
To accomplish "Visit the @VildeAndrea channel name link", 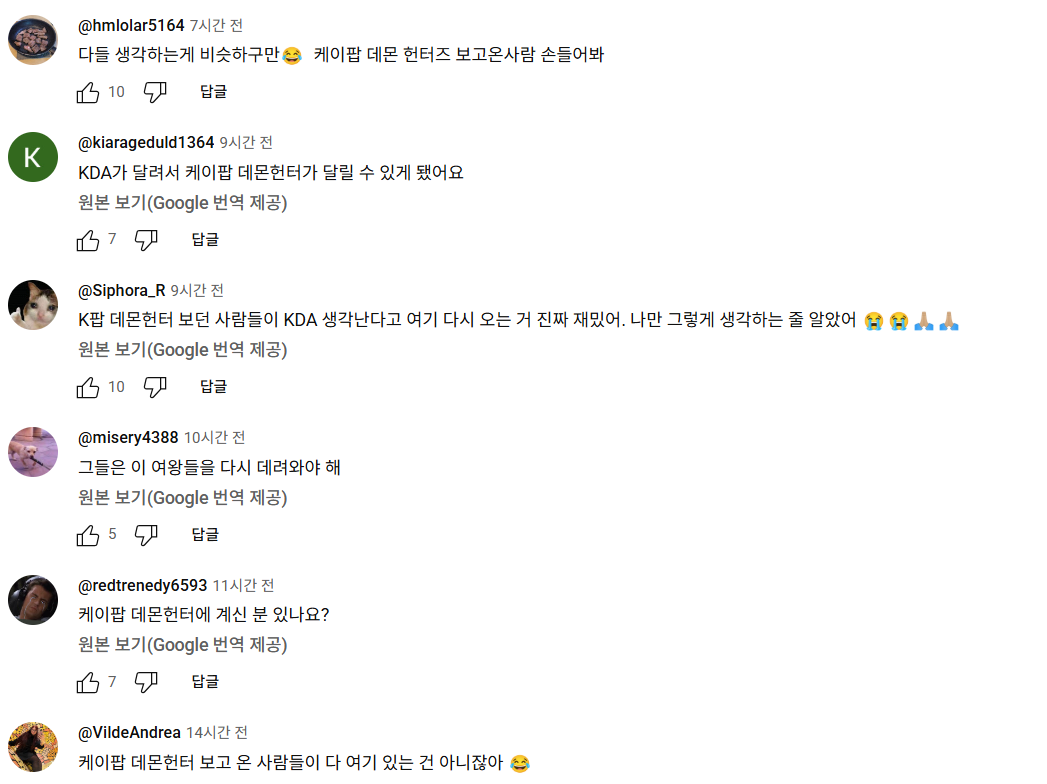I will [x=130, y=733].
